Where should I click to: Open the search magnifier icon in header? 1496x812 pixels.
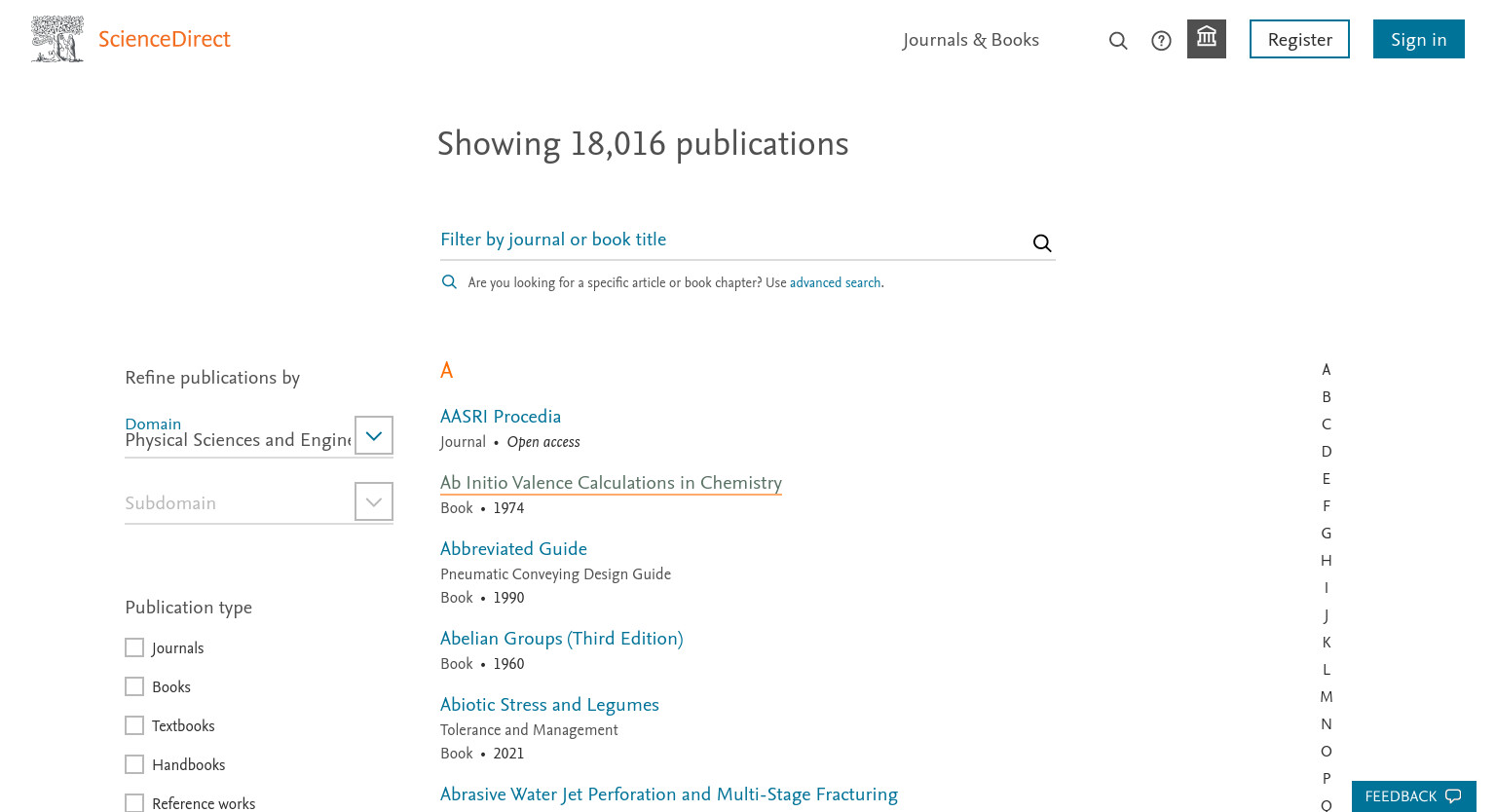1118,40
